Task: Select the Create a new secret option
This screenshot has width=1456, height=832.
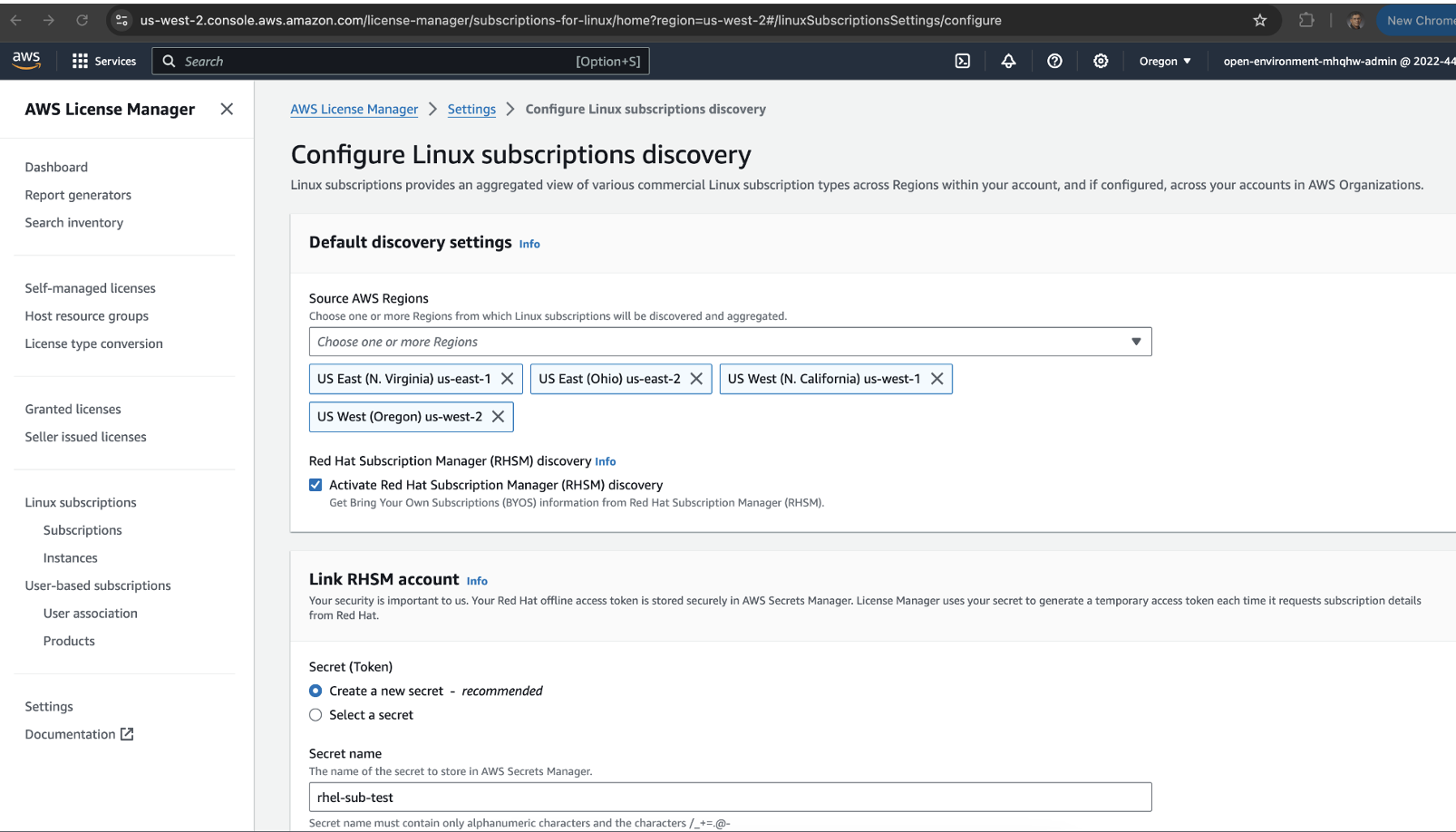Action: point(315,691)
